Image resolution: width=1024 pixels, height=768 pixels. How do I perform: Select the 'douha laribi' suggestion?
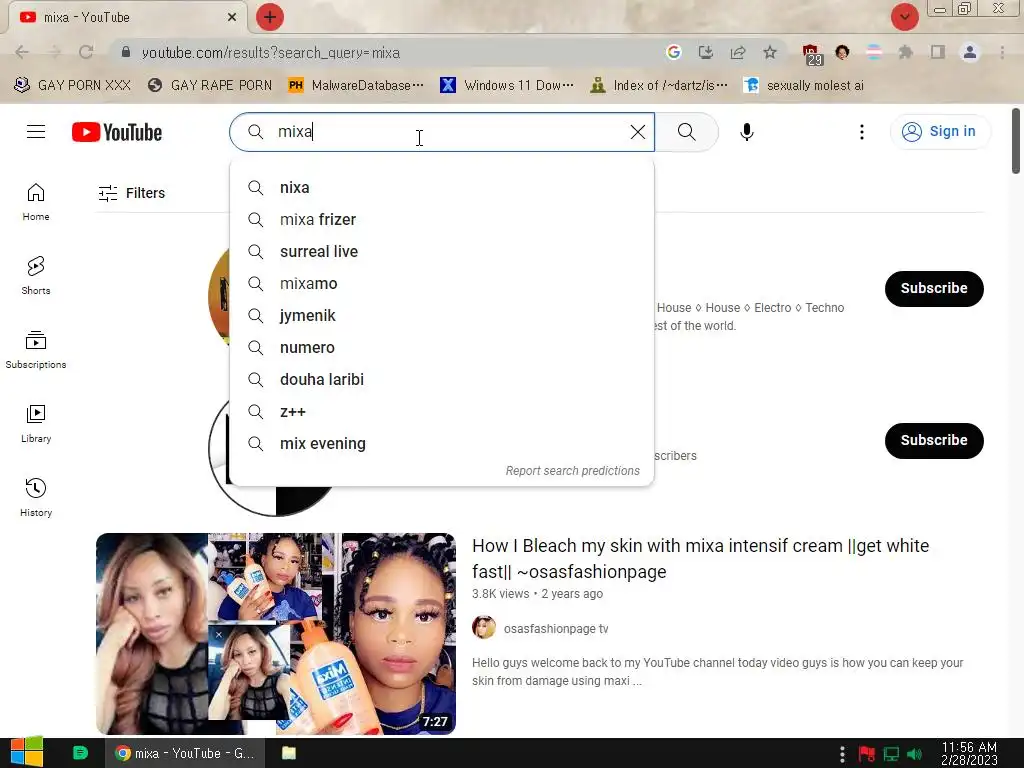pos(442,379)
